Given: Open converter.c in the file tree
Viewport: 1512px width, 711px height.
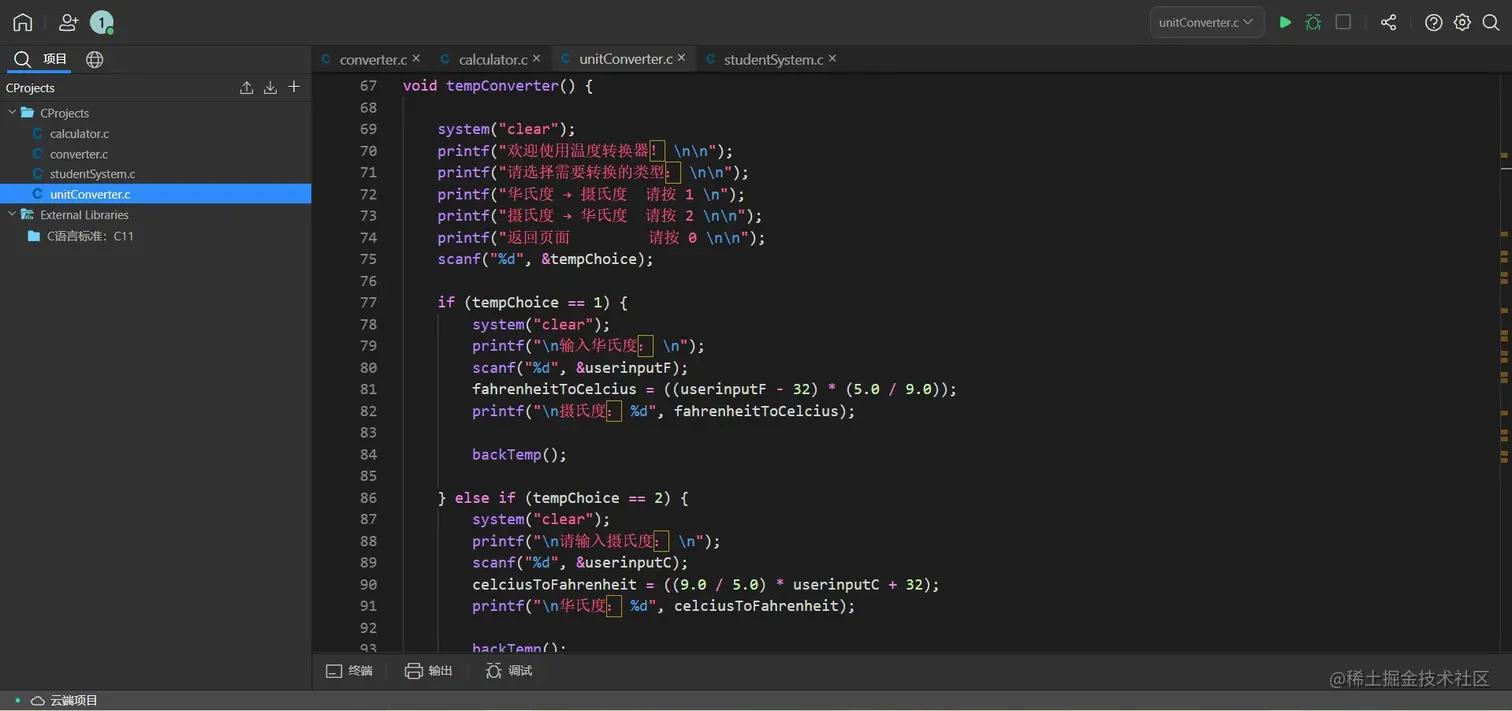Looking at the screenshot, I should 78,154.
